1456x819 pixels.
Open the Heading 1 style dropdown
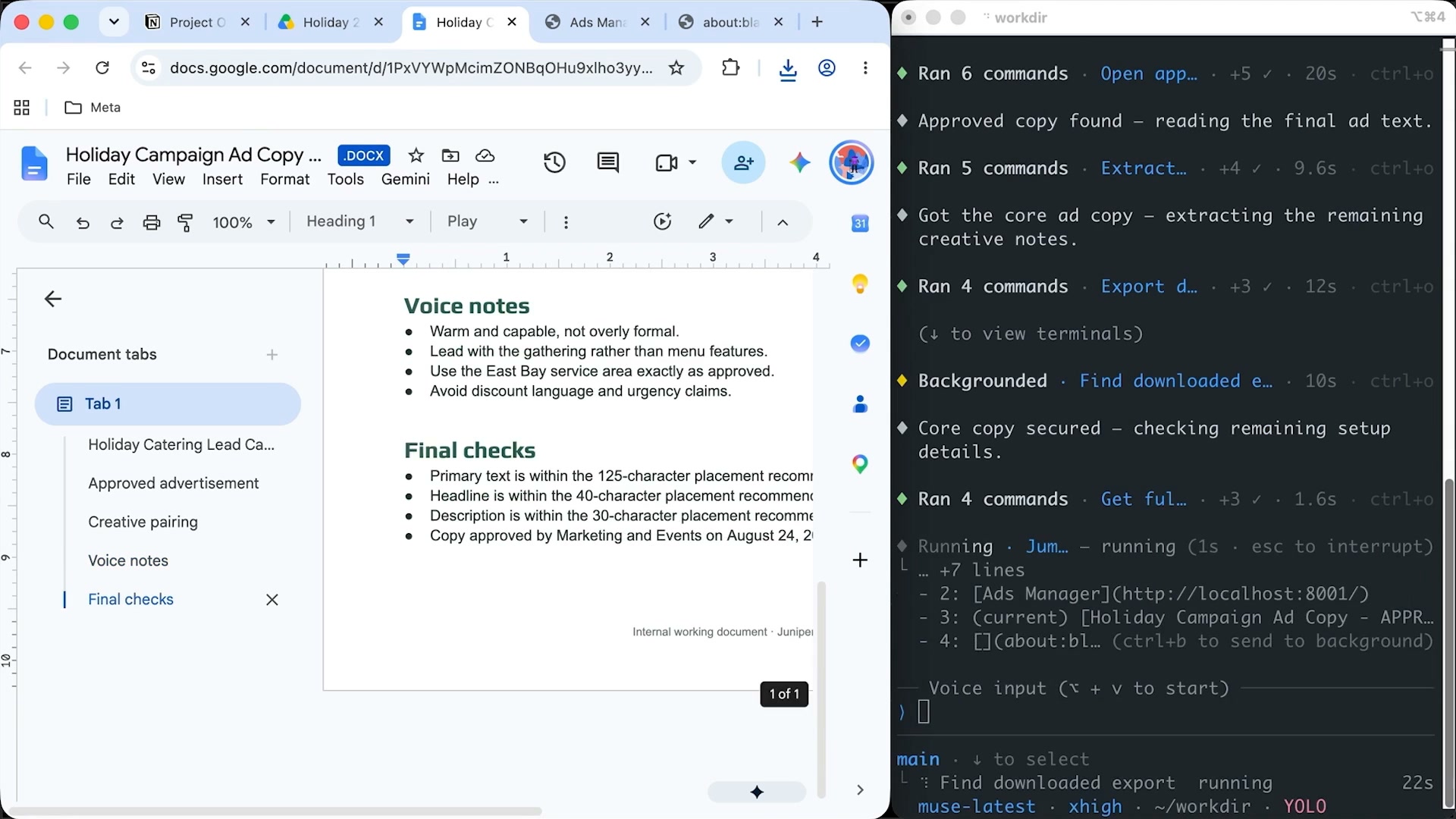point(360,221)
